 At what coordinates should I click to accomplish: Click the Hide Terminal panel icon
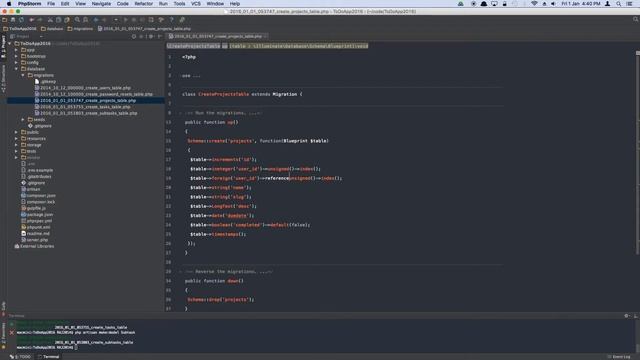pos(635,316)
